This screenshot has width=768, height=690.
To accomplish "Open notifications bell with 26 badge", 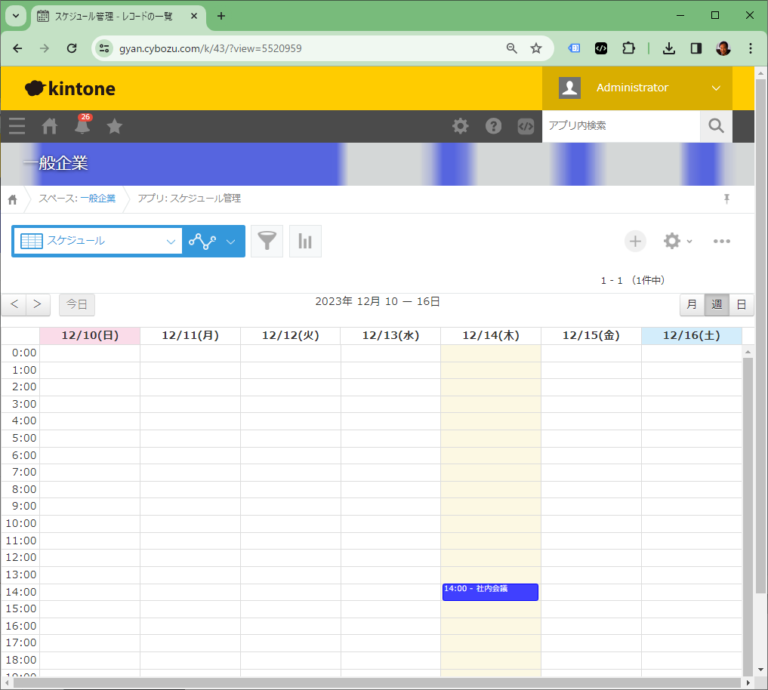I will point(82,126).
